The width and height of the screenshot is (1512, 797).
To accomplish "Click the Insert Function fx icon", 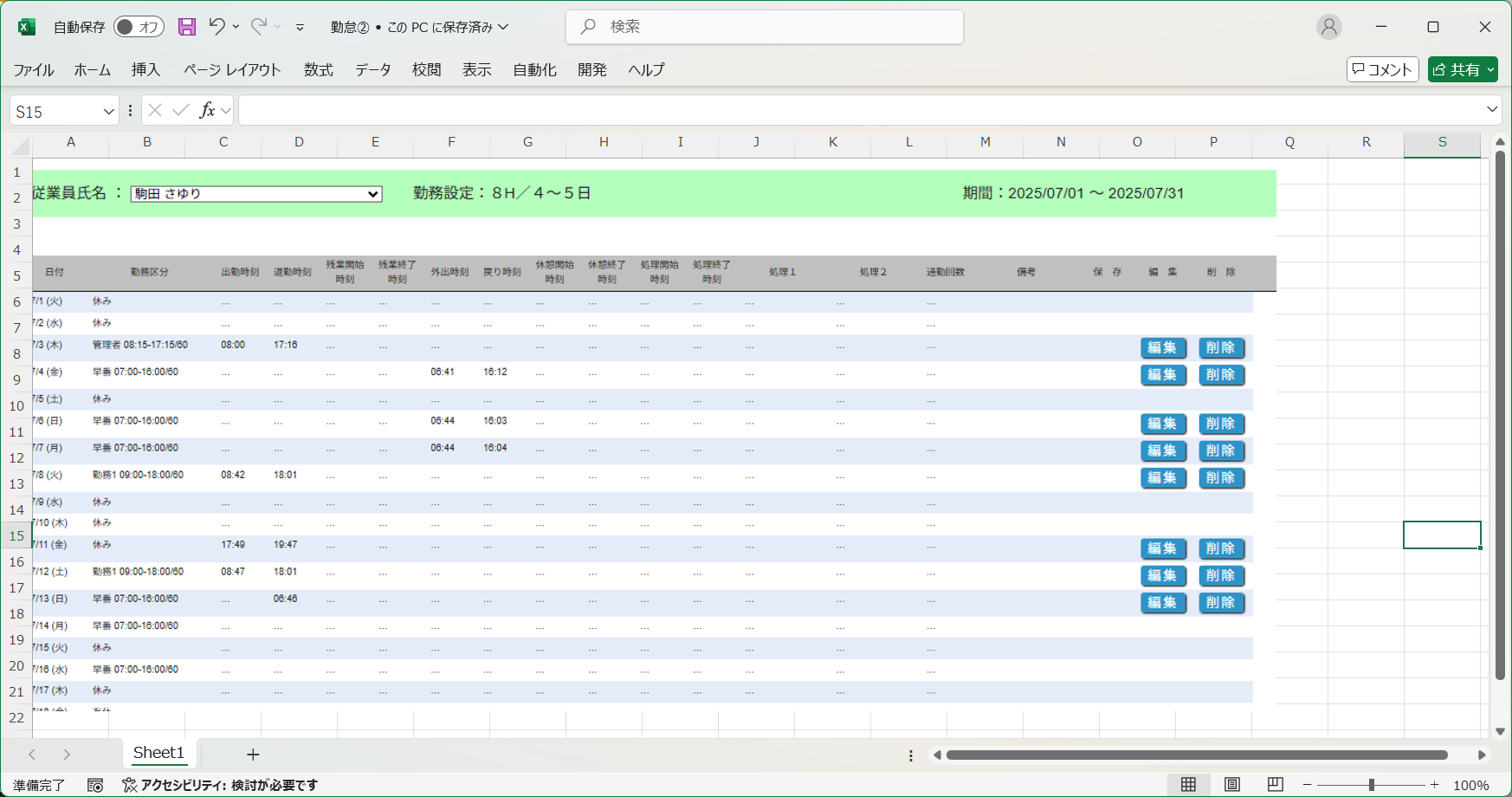I will [x=207, y=110].
